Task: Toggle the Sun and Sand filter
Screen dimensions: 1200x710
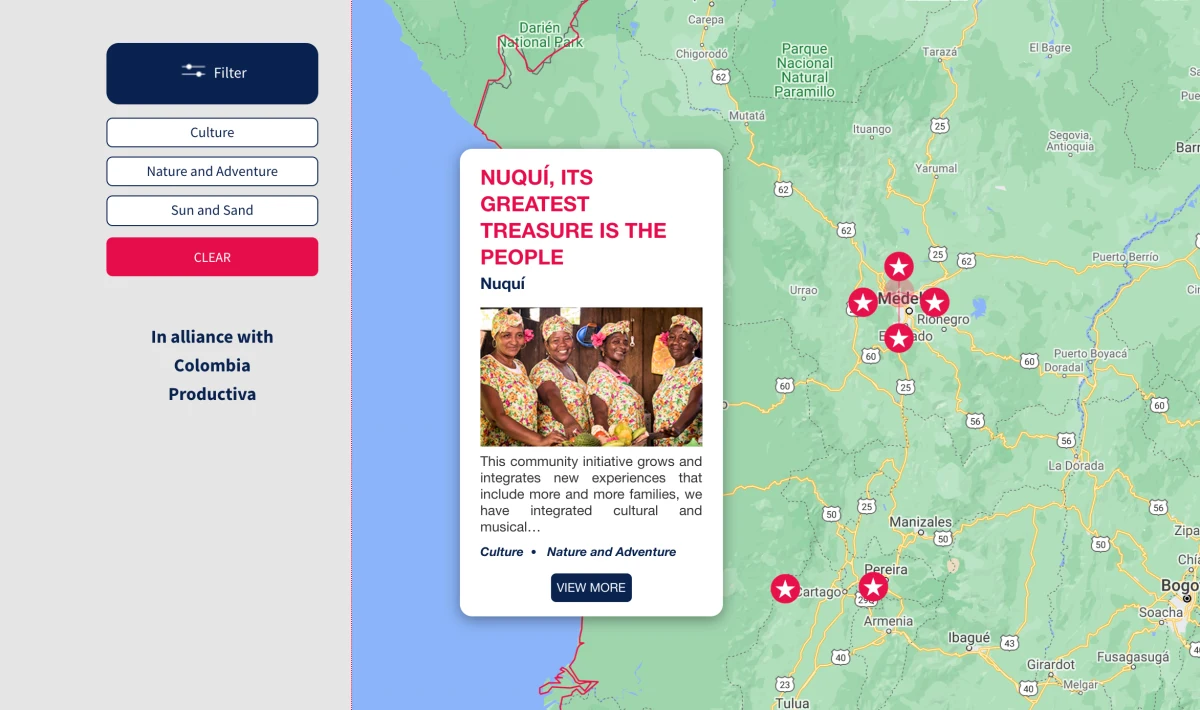Action: point(212,210)
